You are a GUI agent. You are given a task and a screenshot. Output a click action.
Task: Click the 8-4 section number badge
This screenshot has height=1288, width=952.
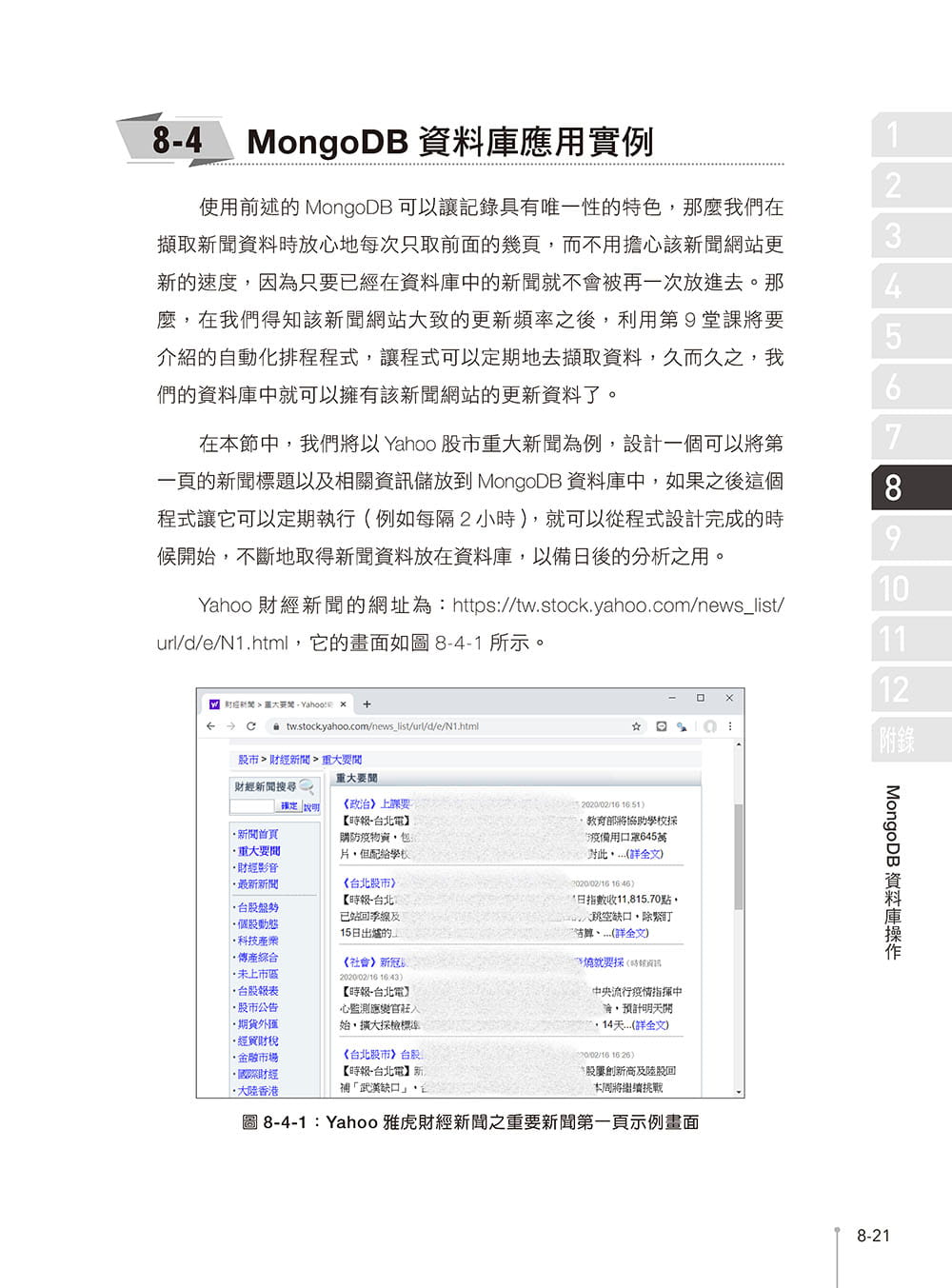176,140
